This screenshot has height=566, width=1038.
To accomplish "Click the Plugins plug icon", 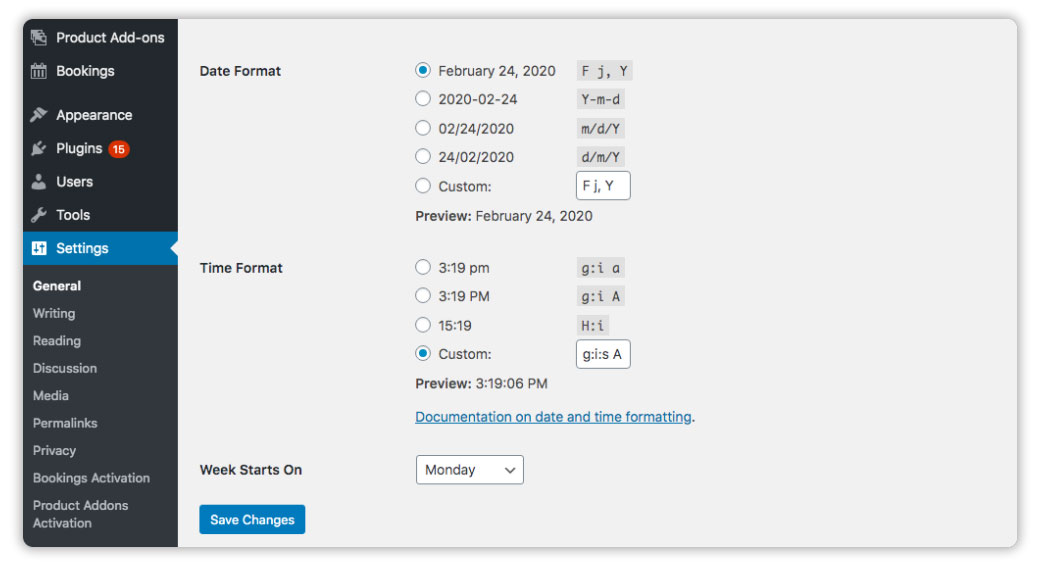I will point(39,148).
